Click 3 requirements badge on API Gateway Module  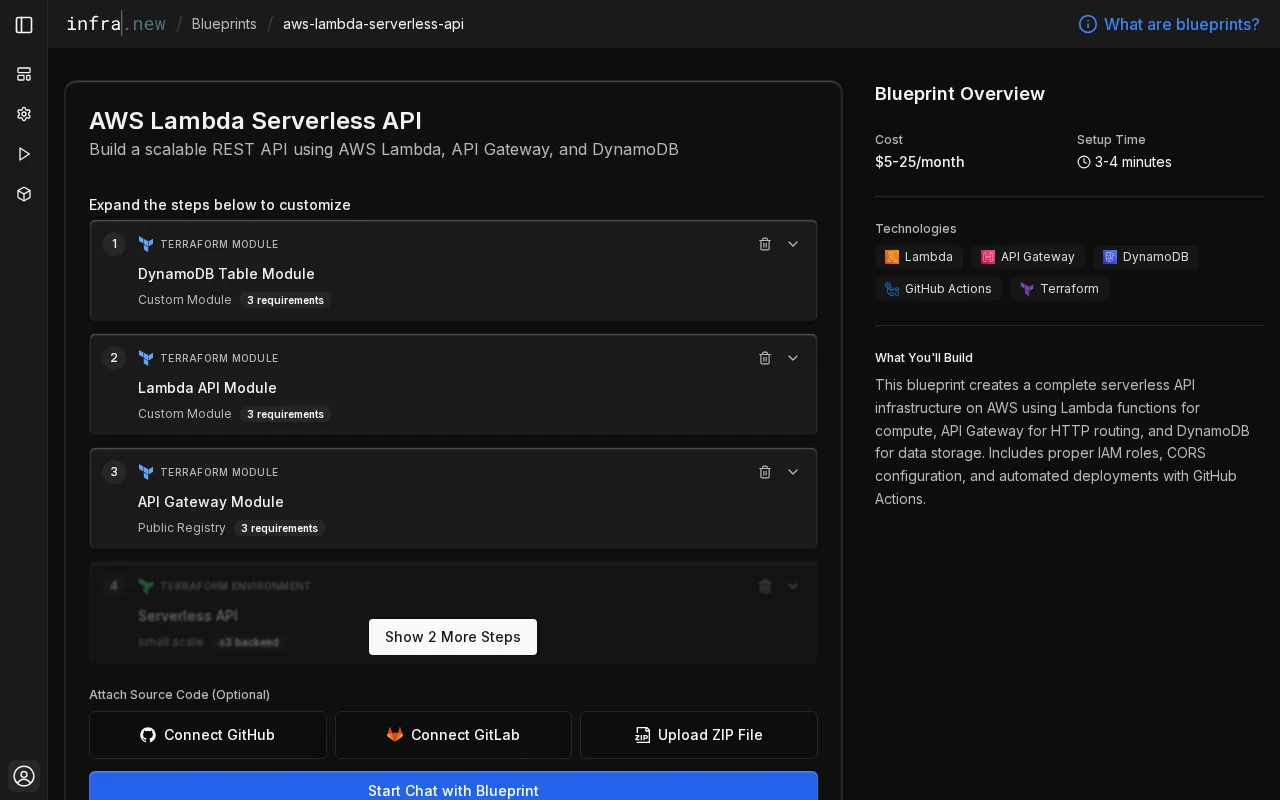coord(279,528)
